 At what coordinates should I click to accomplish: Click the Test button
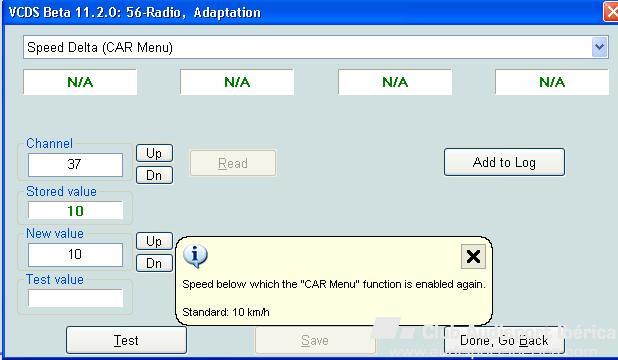point(126,340)
